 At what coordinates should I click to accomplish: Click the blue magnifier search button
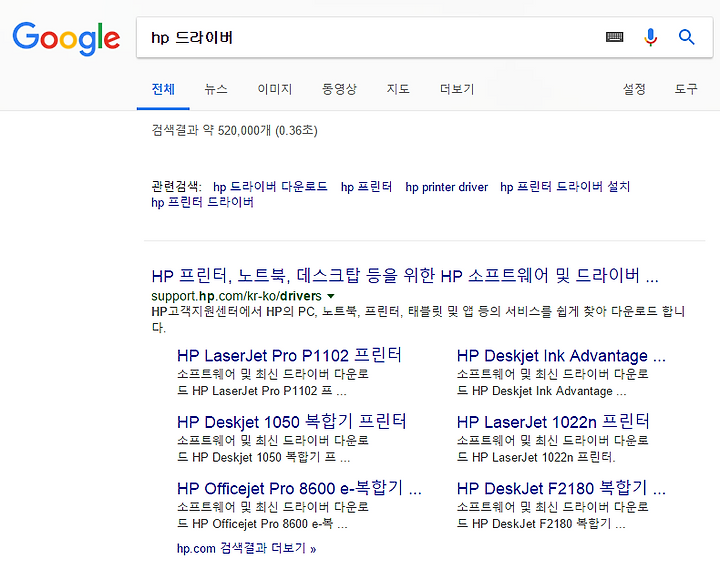(x=686, y=37)
